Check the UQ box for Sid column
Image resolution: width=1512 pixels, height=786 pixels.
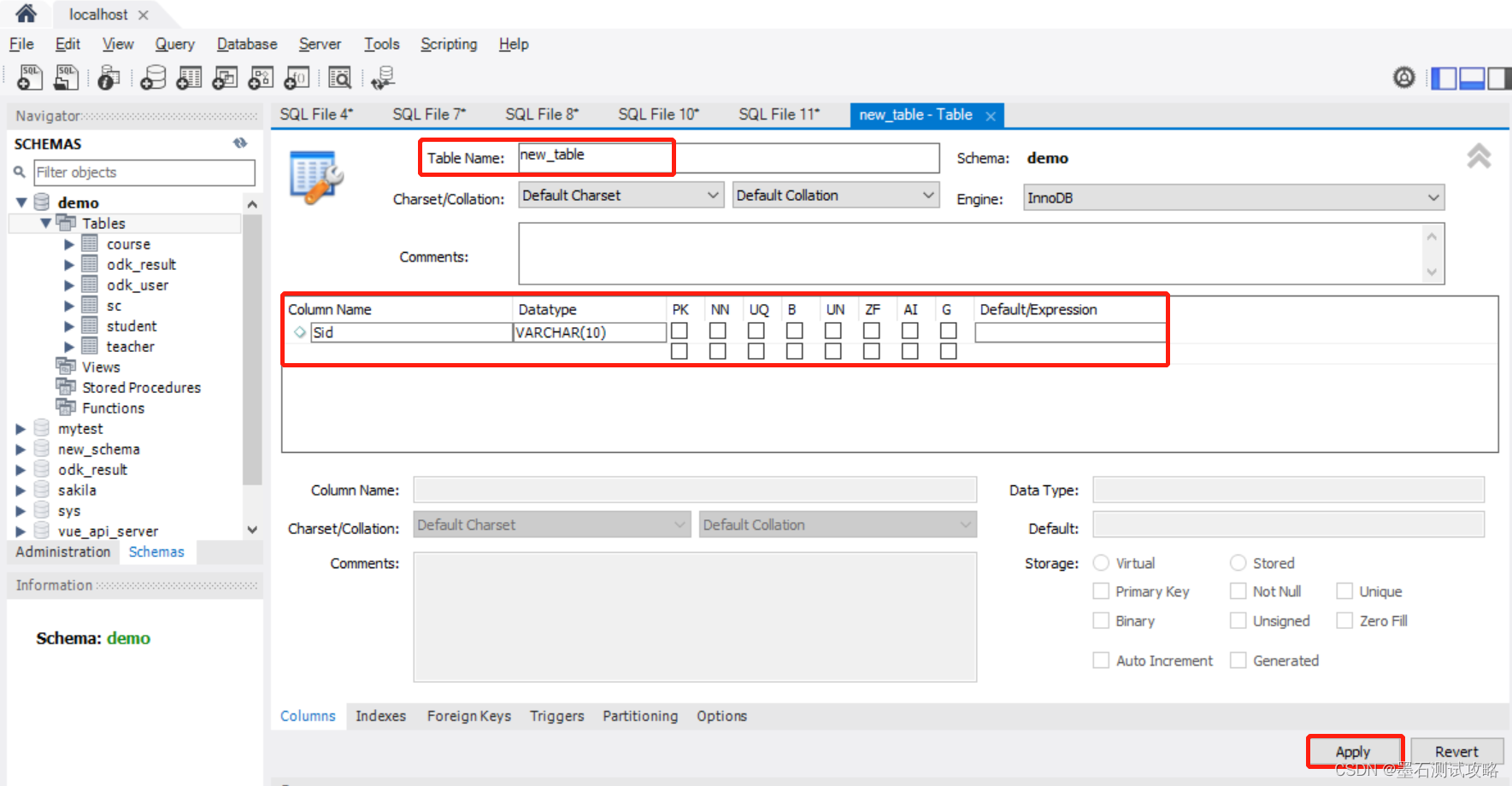756,331
